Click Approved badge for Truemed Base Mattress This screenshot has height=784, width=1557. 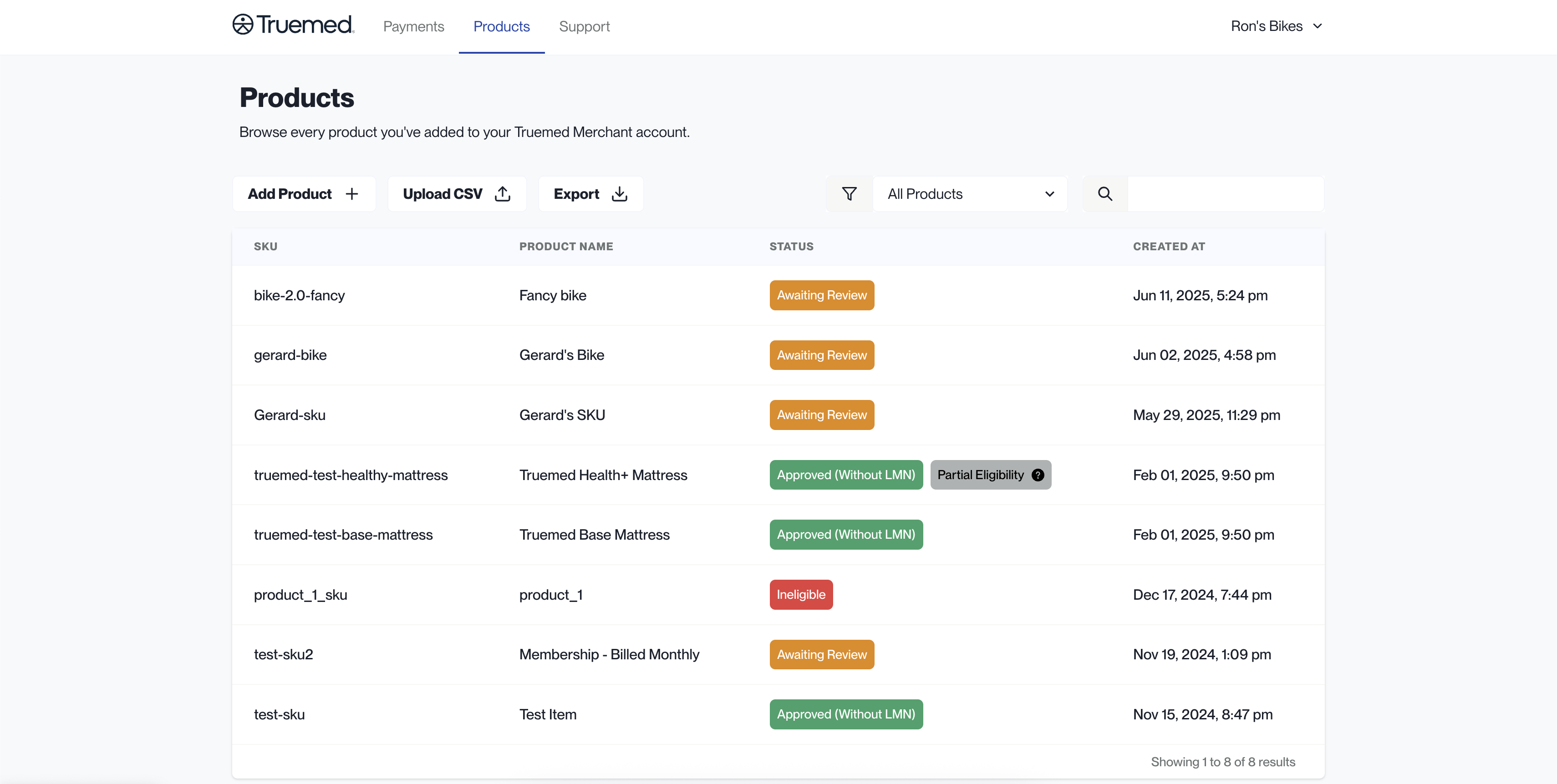(x=846, y=535)
